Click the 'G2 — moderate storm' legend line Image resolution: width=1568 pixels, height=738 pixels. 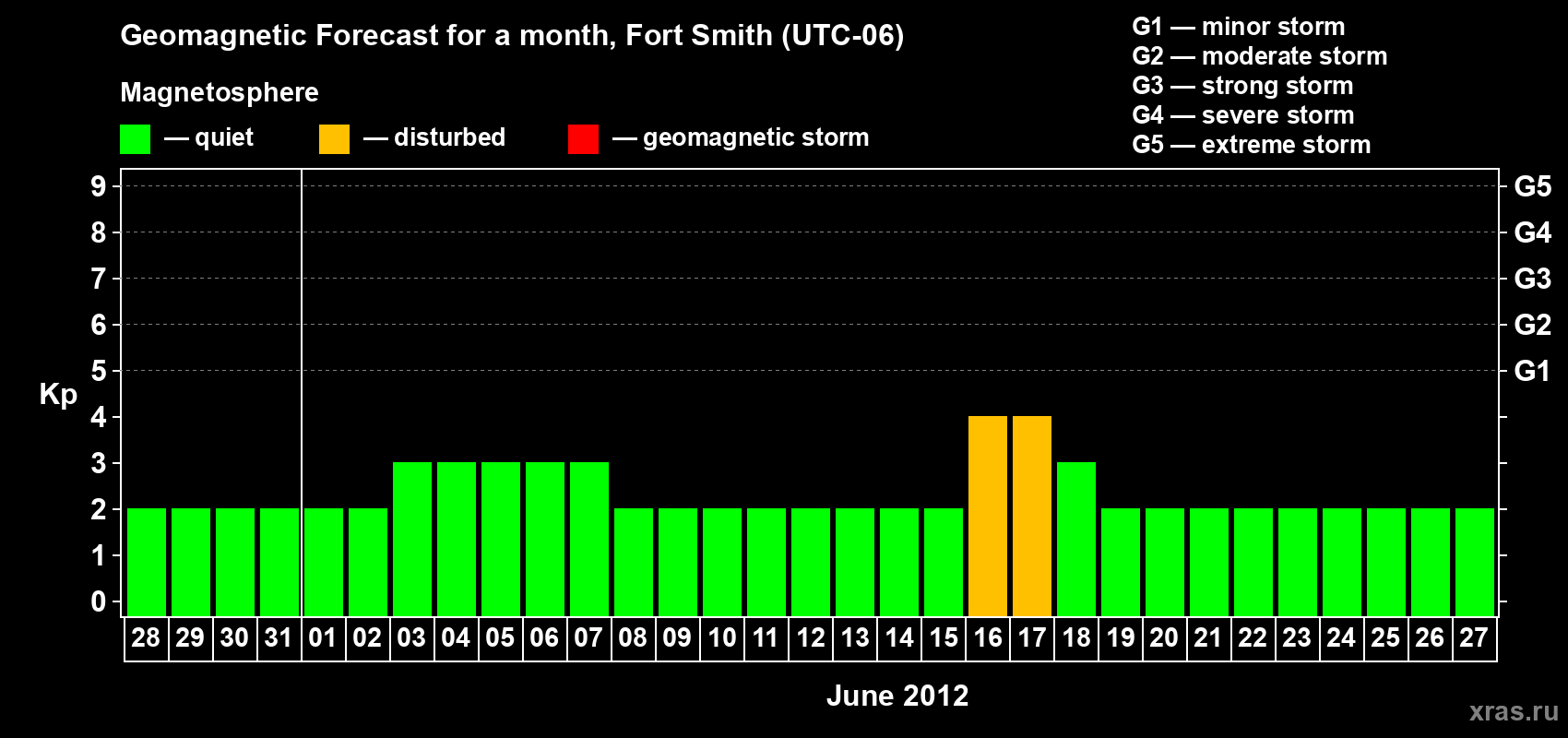[x=1259, y=56]
